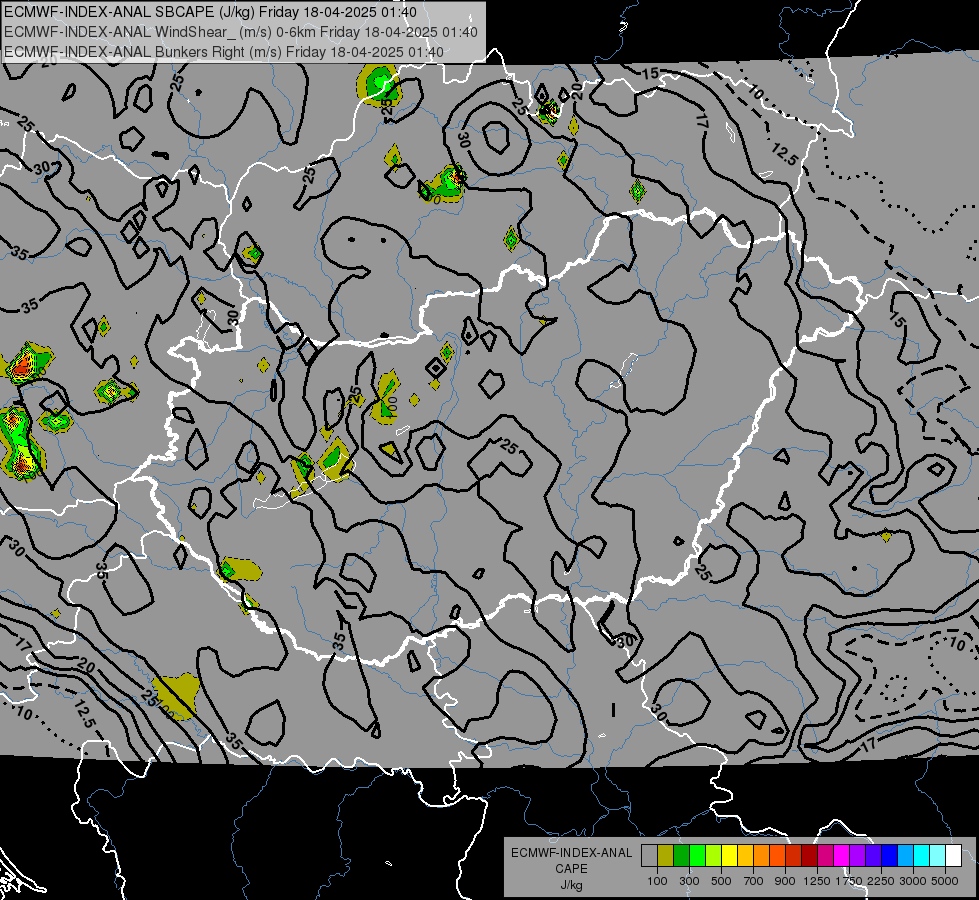Click the olive swatch in the CAPE legend
979x900 pixels.
665,856
